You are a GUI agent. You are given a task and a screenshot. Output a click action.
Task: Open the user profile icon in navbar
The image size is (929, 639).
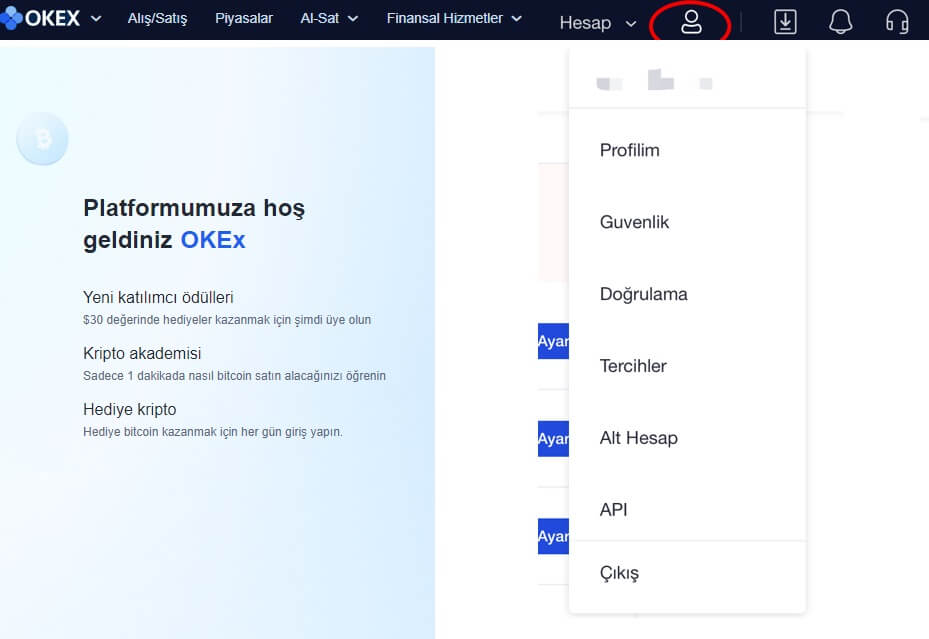coord(691,23)
